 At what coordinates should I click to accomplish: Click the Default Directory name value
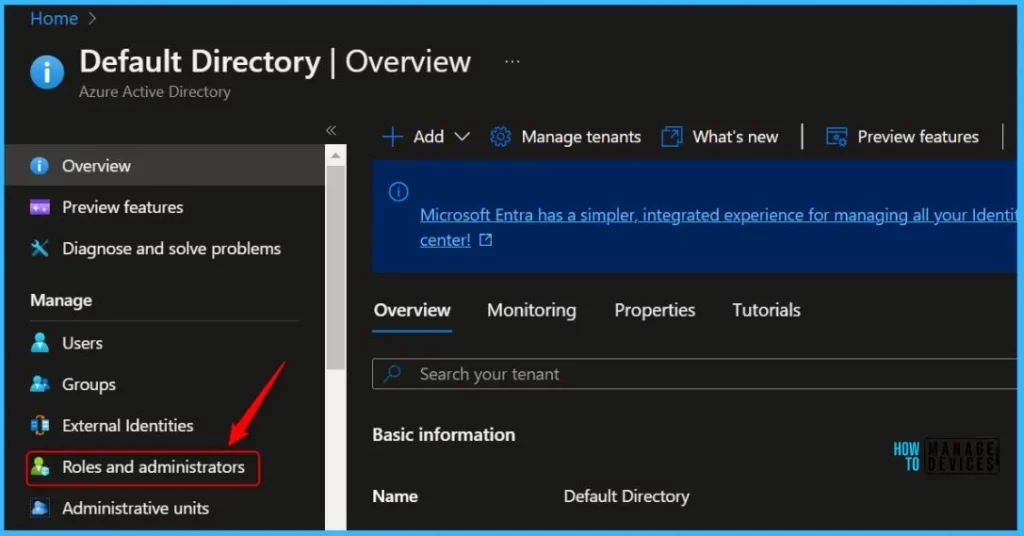click(x=626, y=496)
